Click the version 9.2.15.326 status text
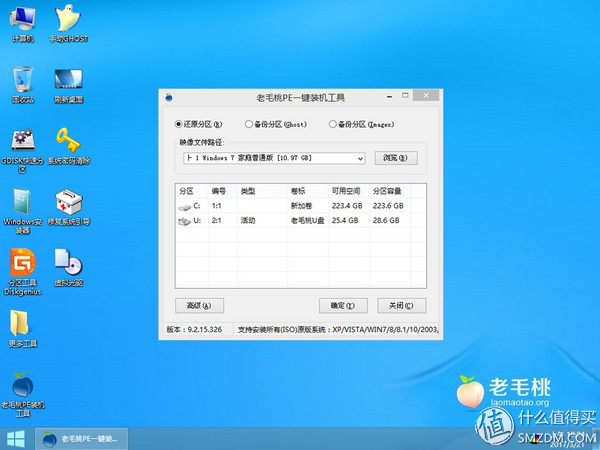 click(x=194, y=329)
